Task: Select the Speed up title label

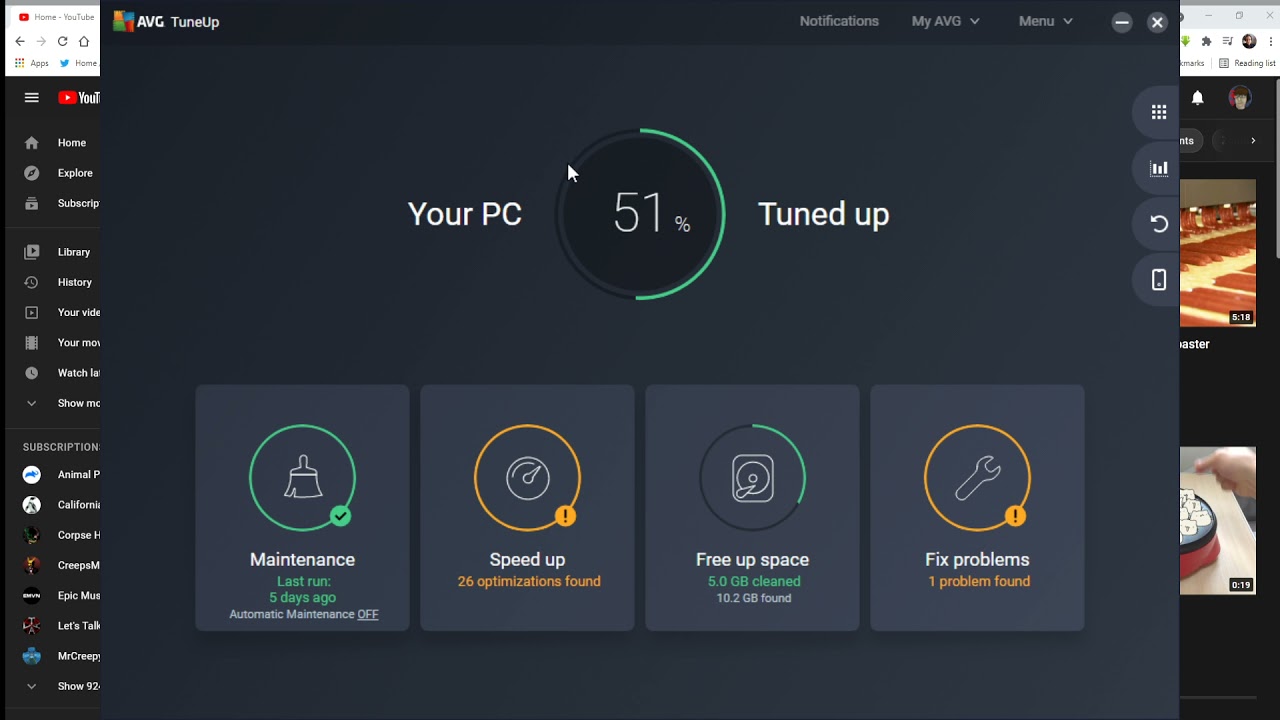Action: point(527,560)
